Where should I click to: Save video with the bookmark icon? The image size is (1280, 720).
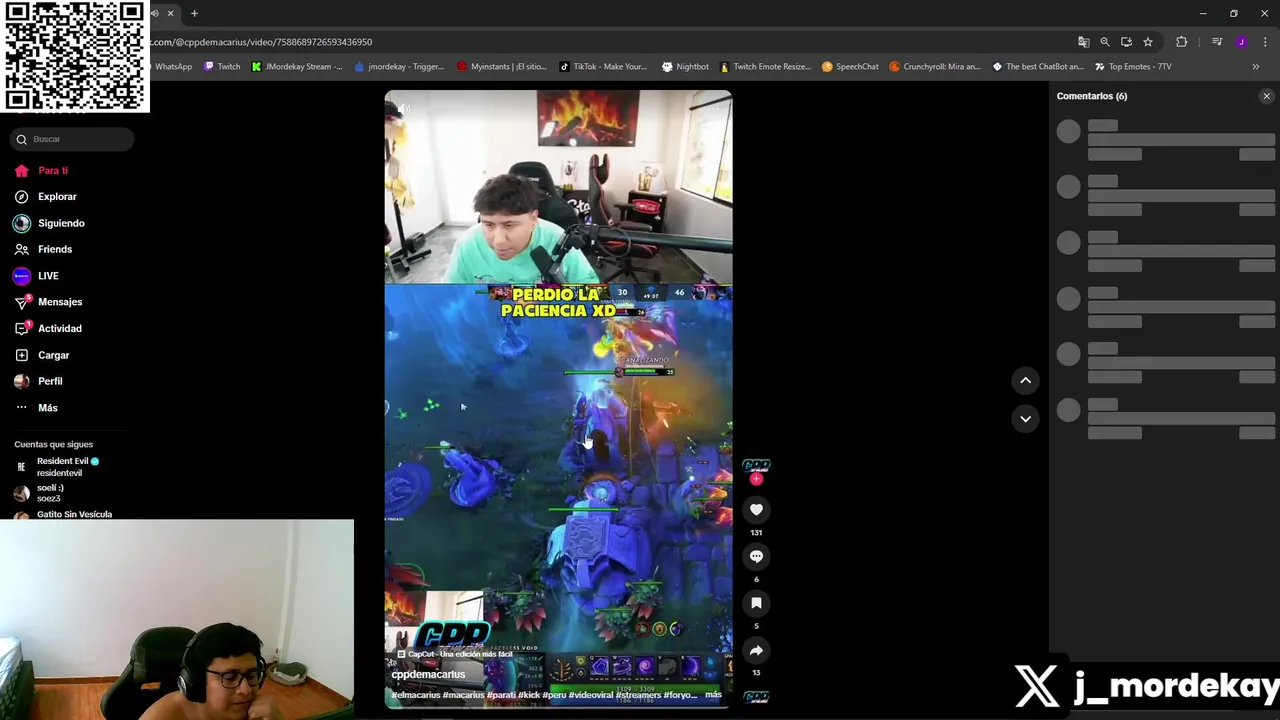click(x=756, y=603)
